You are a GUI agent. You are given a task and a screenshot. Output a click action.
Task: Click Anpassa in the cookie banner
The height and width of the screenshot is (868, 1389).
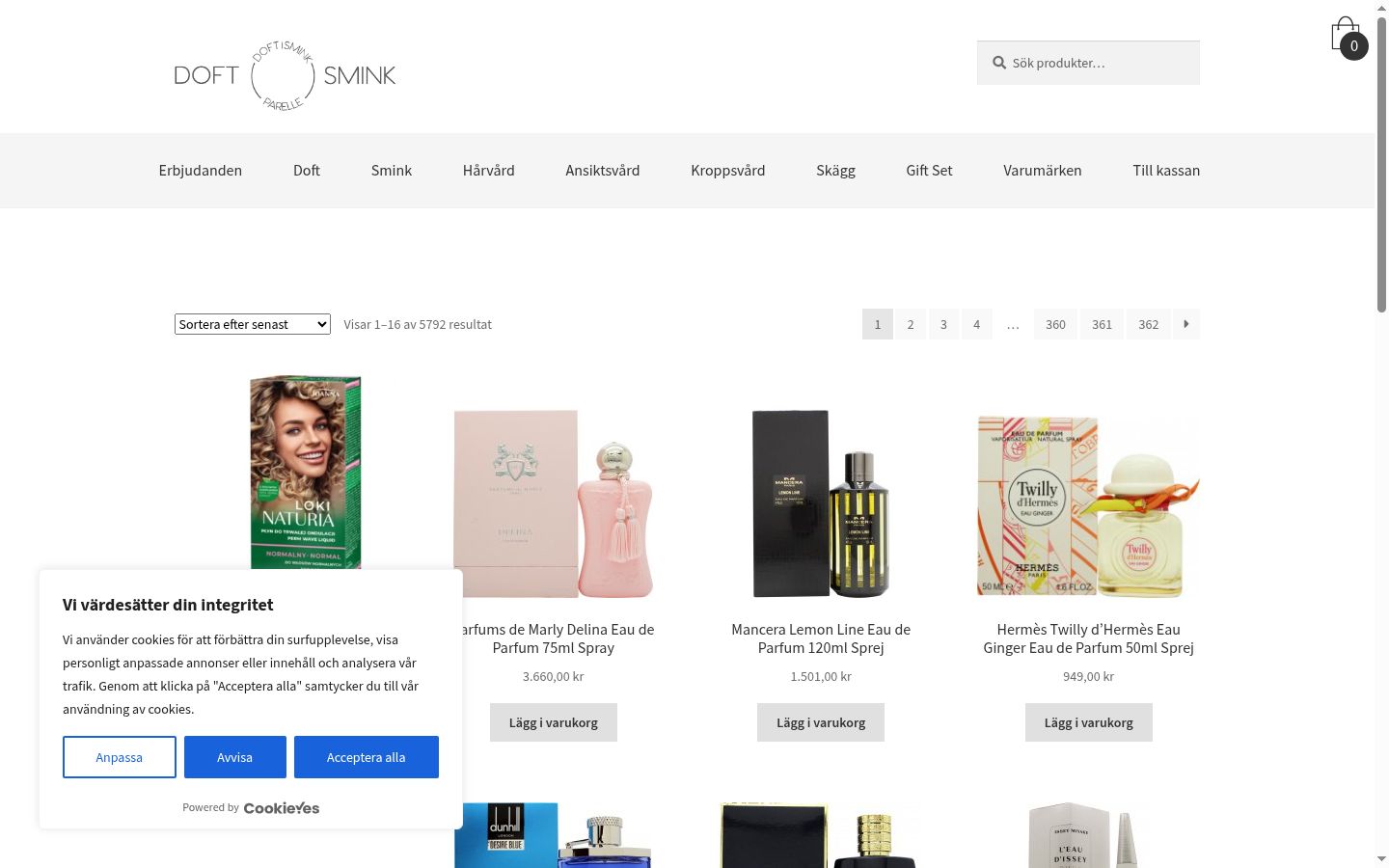tap(120, 757)
